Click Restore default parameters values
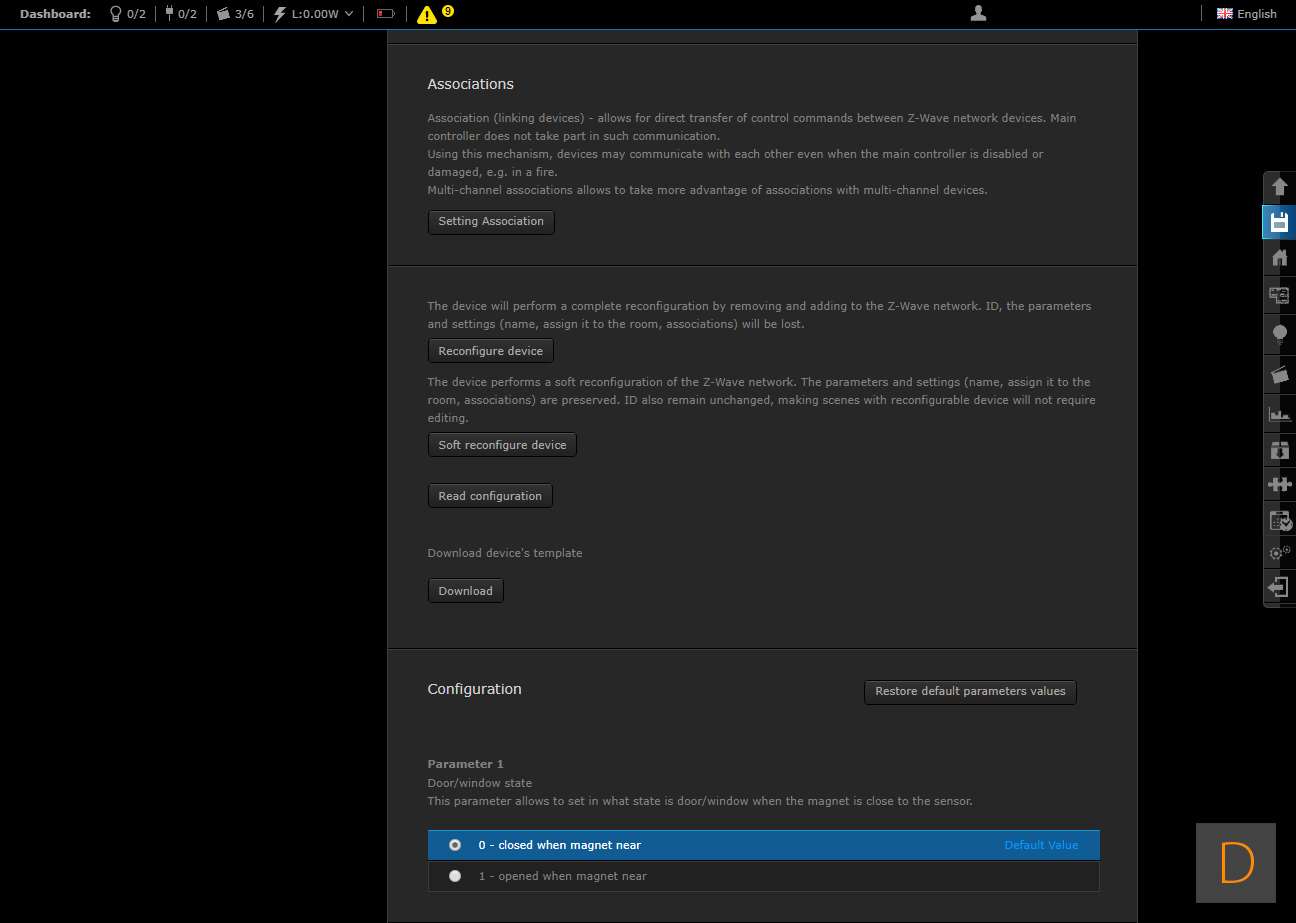Image resolution: width=1296 pixels, height=923 pixels. (x=970, y=691)
